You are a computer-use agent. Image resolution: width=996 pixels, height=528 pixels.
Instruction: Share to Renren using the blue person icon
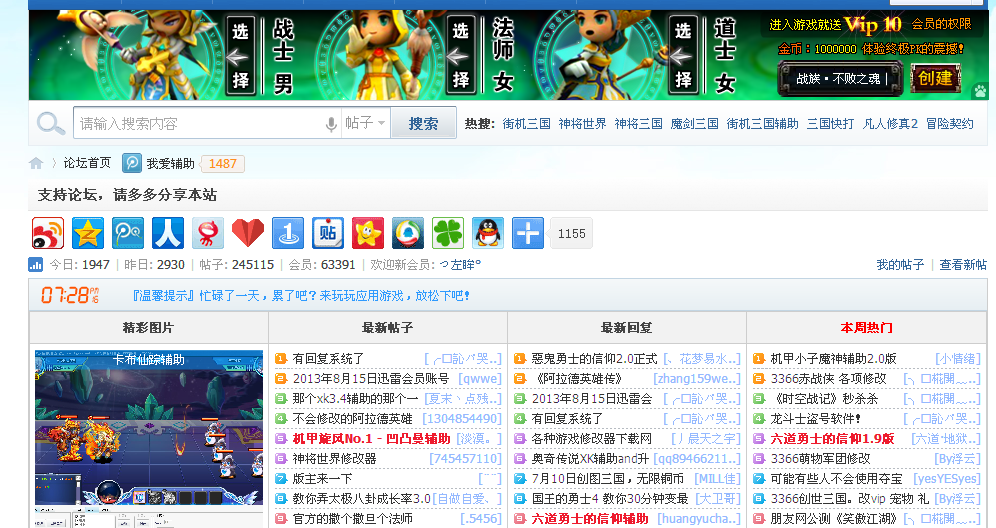coord(168,233)
